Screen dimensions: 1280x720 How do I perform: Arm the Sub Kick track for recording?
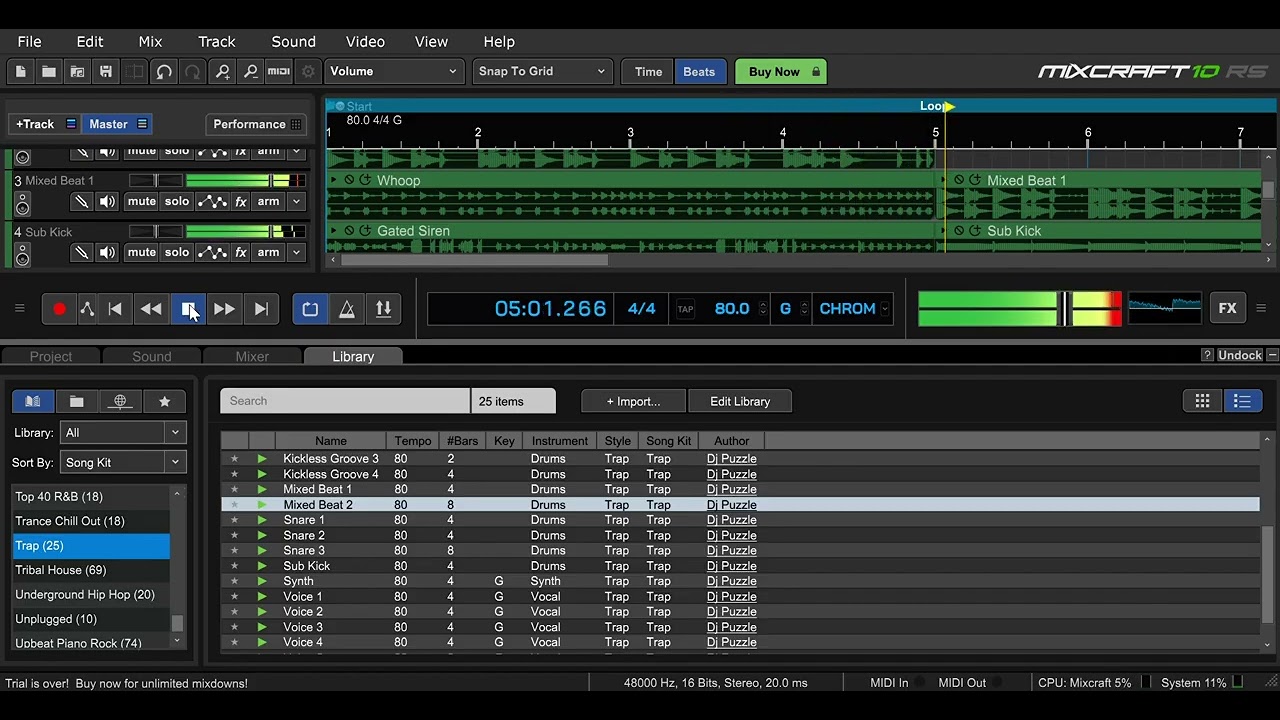click(x=268, y=253)
